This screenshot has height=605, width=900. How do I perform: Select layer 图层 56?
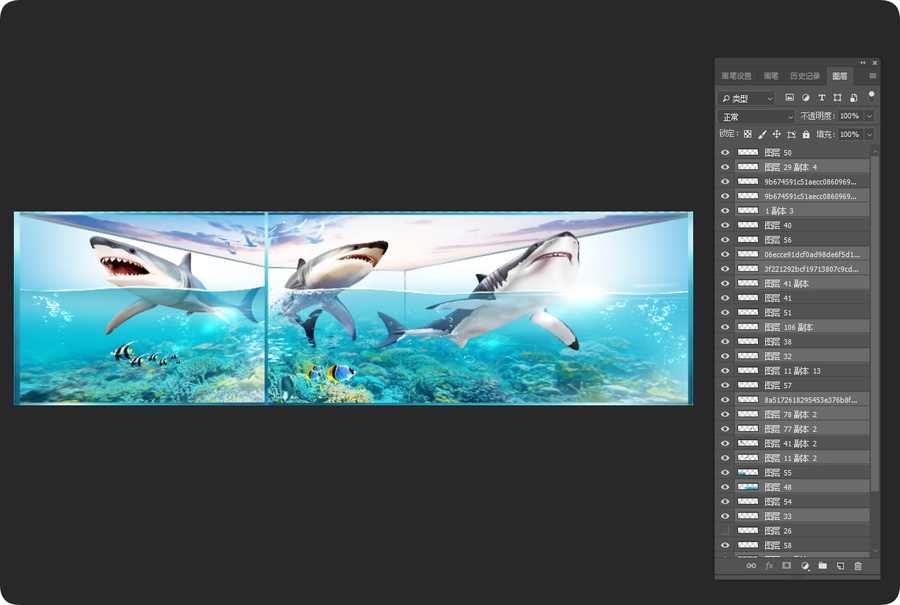(x=802, y=240)
